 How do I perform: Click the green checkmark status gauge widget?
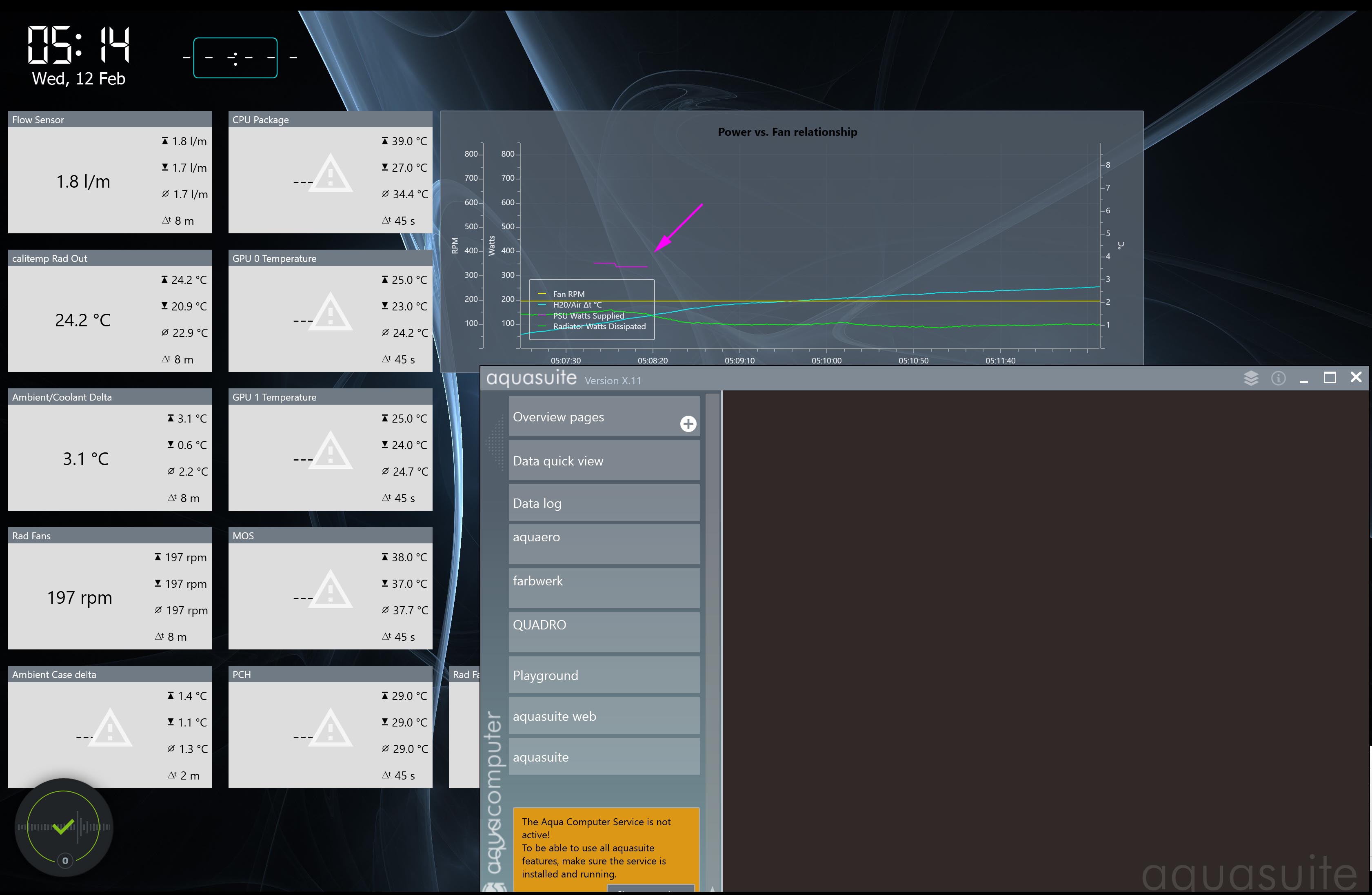click(x=63, y=826)
